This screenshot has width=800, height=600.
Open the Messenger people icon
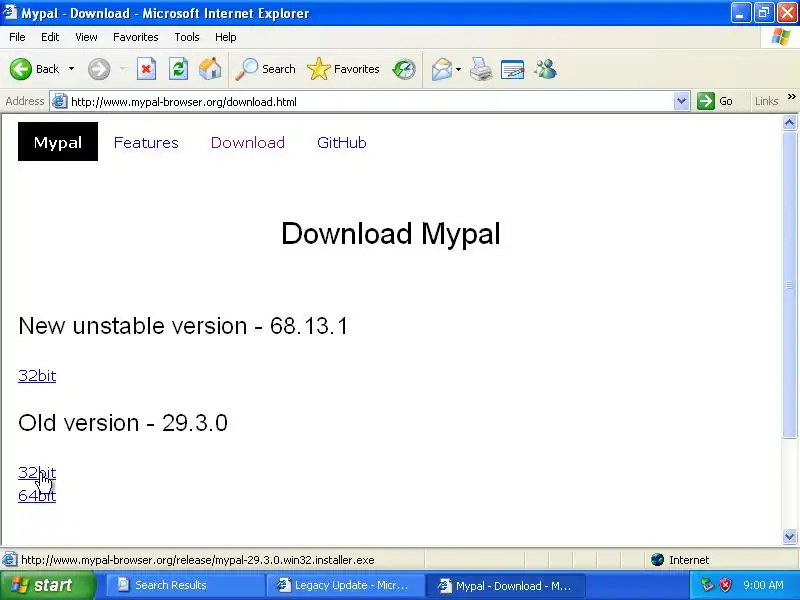[x=545, y=69]
